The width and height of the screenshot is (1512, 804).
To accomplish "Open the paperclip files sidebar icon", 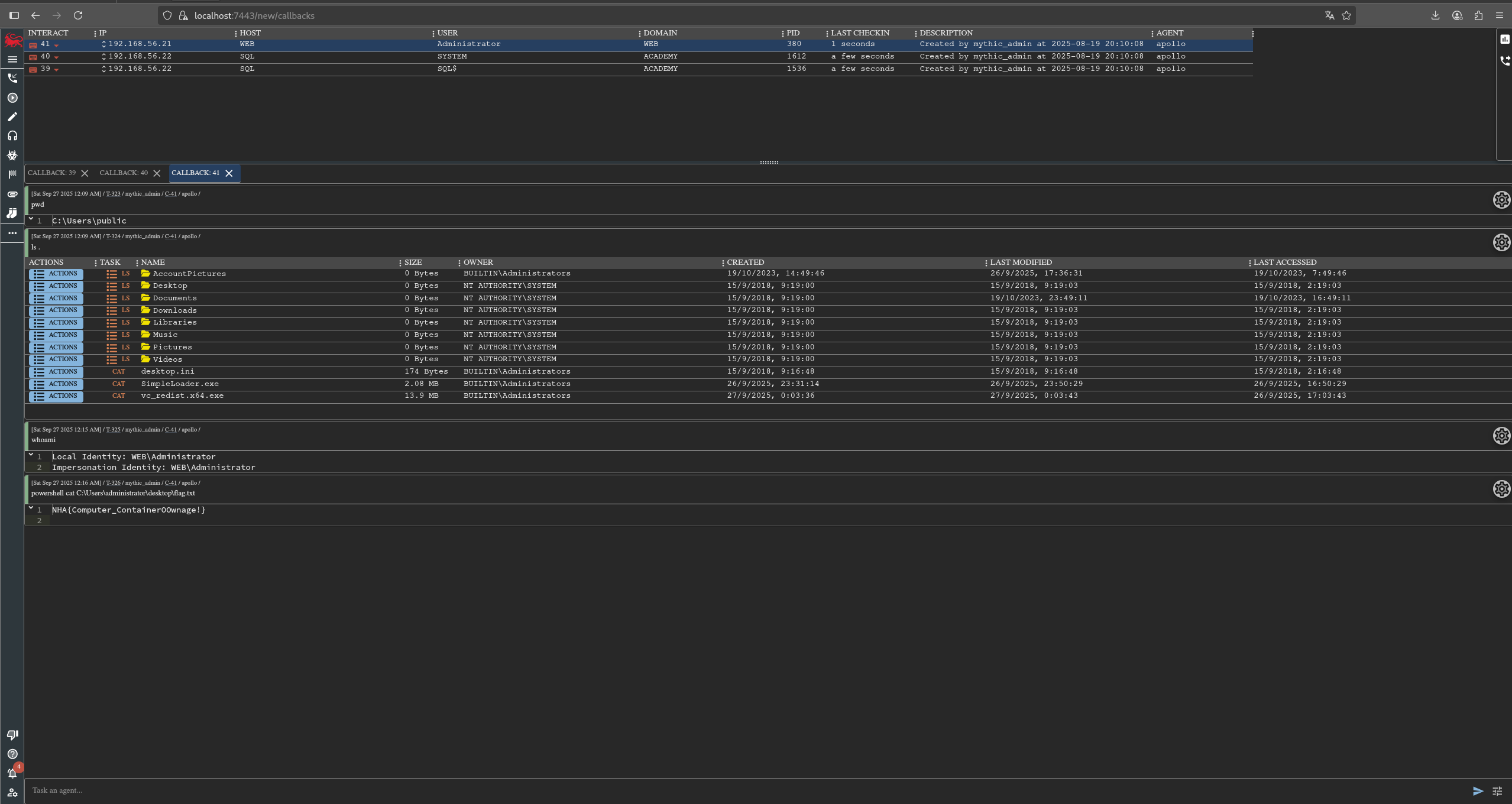I will [12, 194].
